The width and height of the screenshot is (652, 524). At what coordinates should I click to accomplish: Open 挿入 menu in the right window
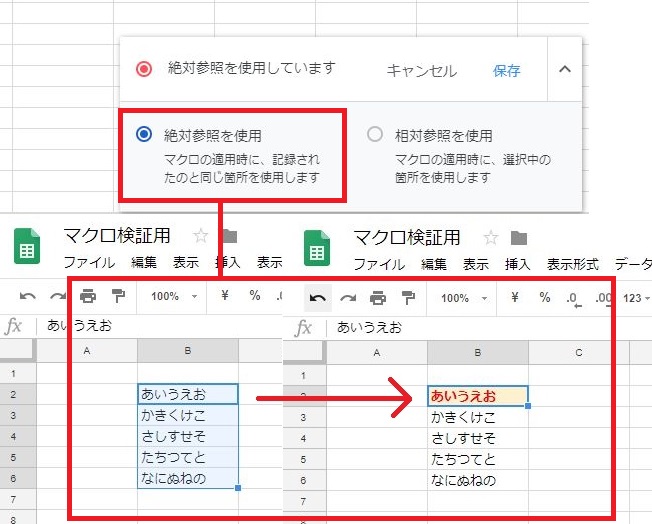click(518, 264)
